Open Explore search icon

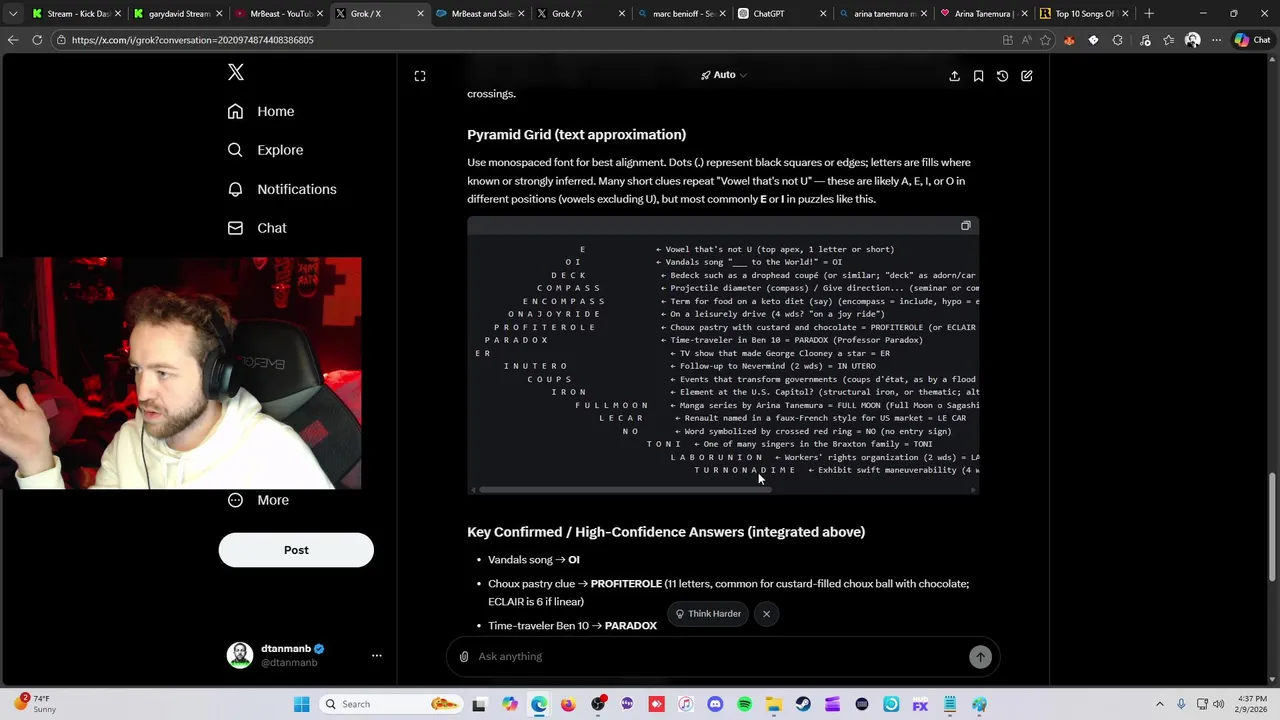(235, 150)
